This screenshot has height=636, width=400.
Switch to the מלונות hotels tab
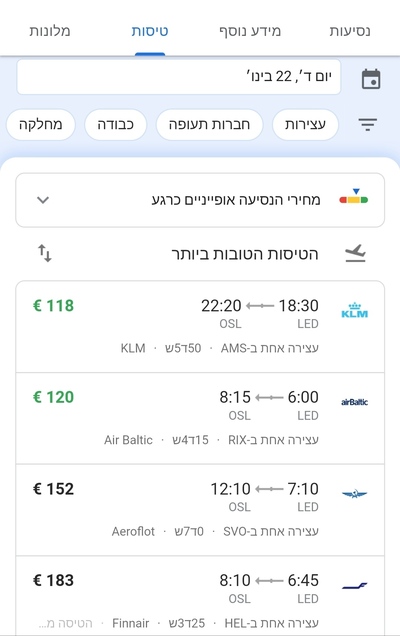tap(50, 31)
